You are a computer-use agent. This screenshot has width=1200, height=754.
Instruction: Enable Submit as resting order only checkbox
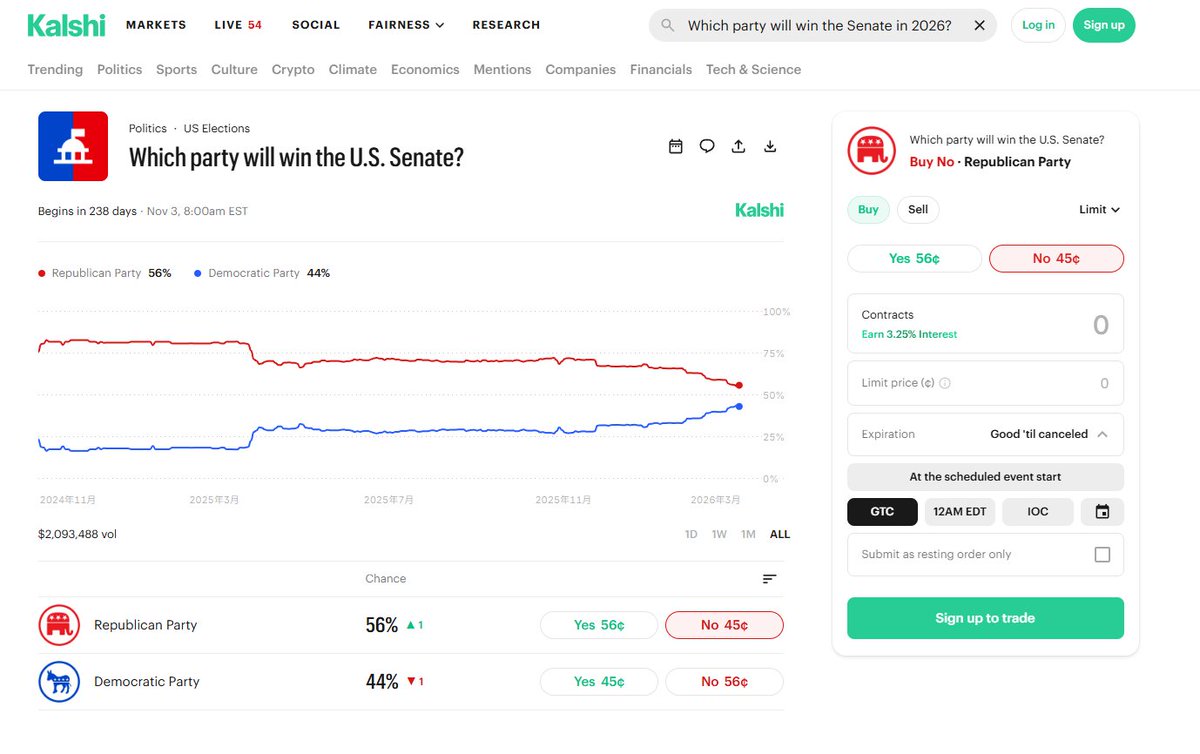coord(1102,554)
